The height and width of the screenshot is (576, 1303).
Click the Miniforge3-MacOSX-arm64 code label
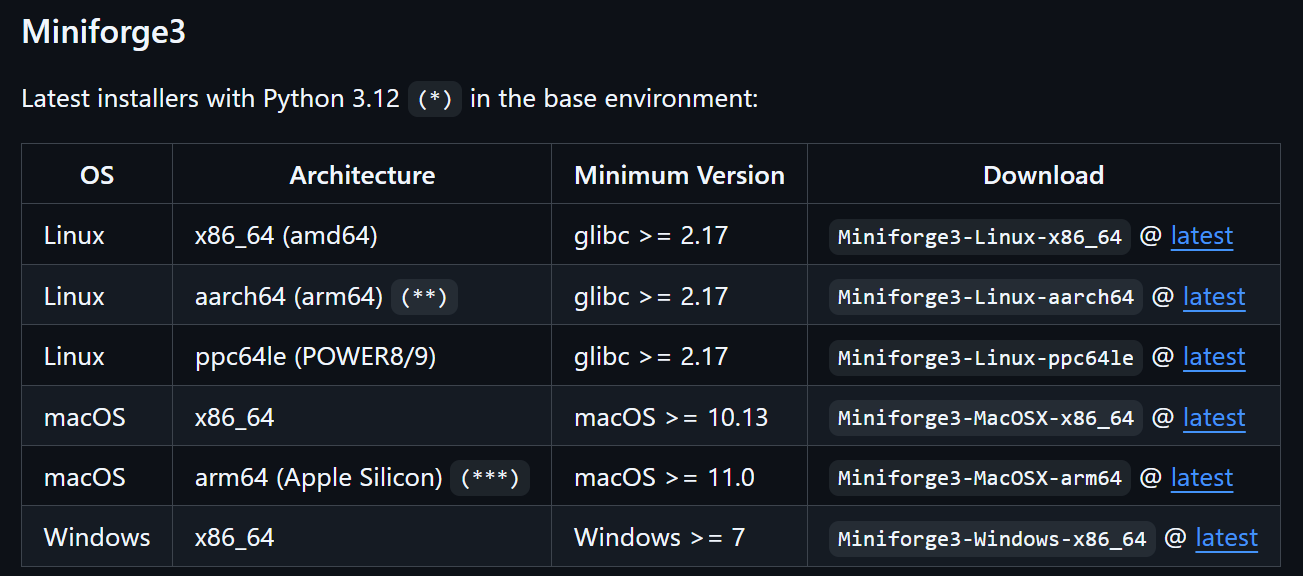tap(978, 477)
